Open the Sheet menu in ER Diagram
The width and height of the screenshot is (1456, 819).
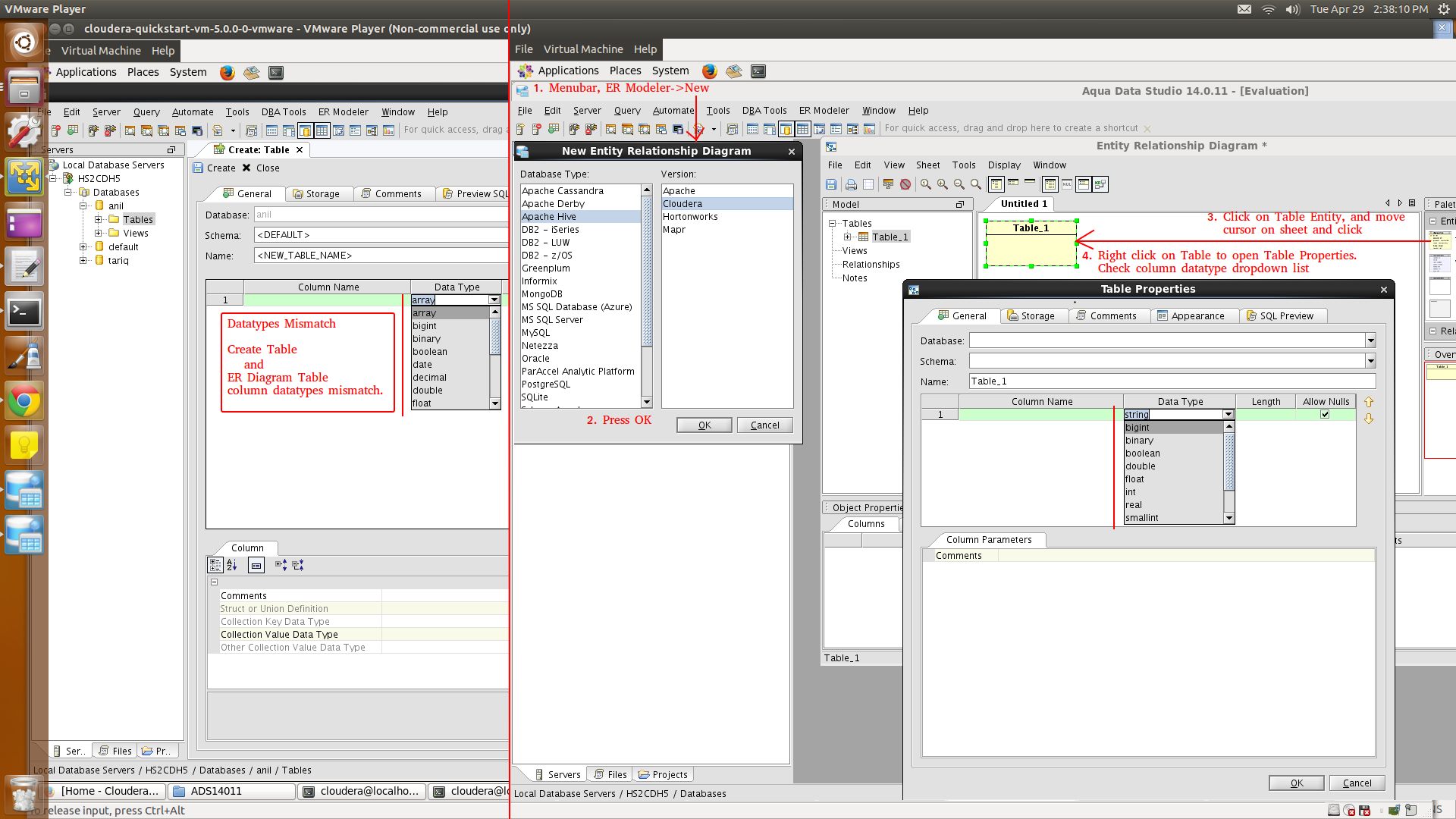tap(927, 165)
